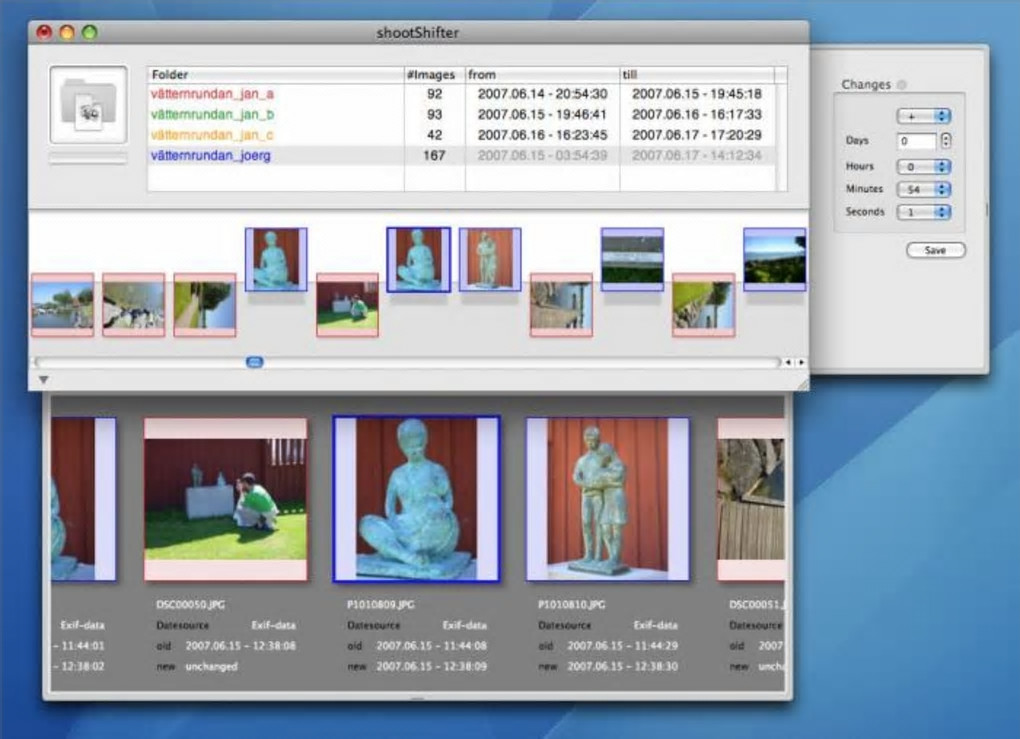Sort by the #Images column header
1020x739 pixels.
[435, 74]
